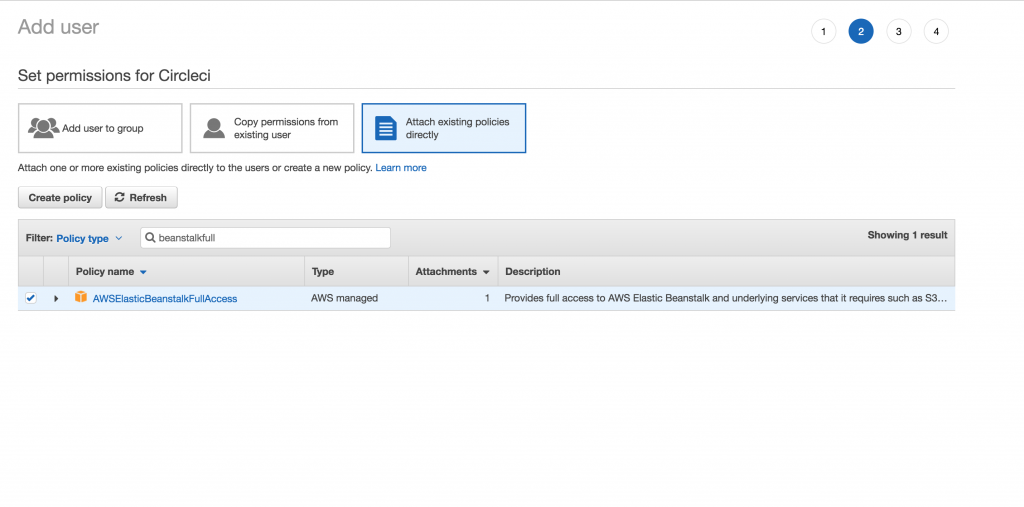The height and width of the screenshot is (507, 1024).
Task: Expand the AWSElasticBeanstalkFullAccess policy row arrow
Action: tap(56, 299)
